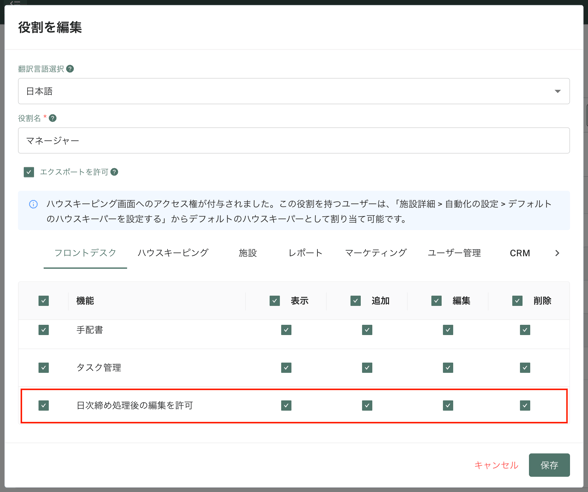Toggle the 表示 column header checkbox
This screenshot has width=588, height=492.
[x=275, y=301]
